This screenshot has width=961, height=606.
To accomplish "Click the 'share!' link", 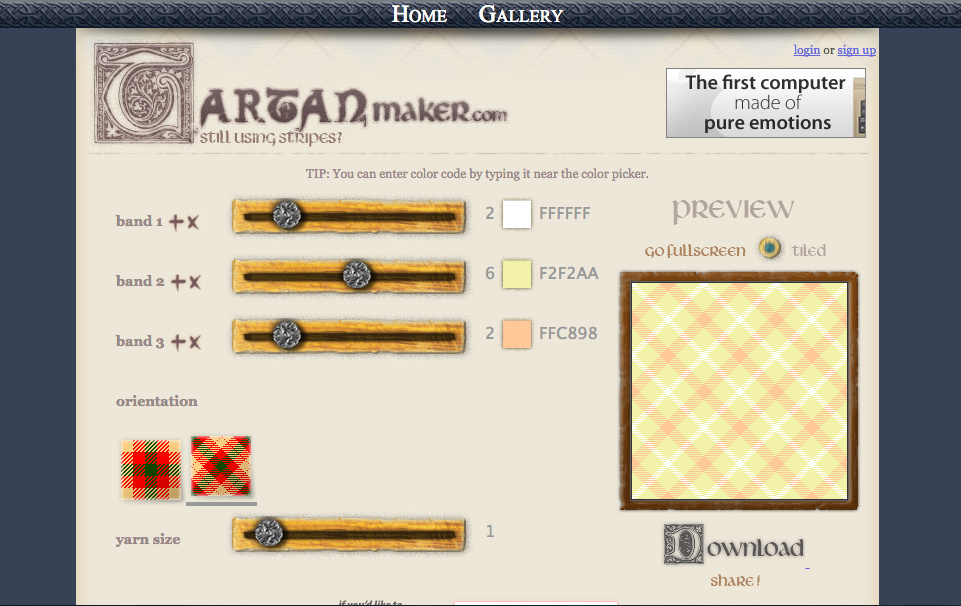I will click(735, 580).
